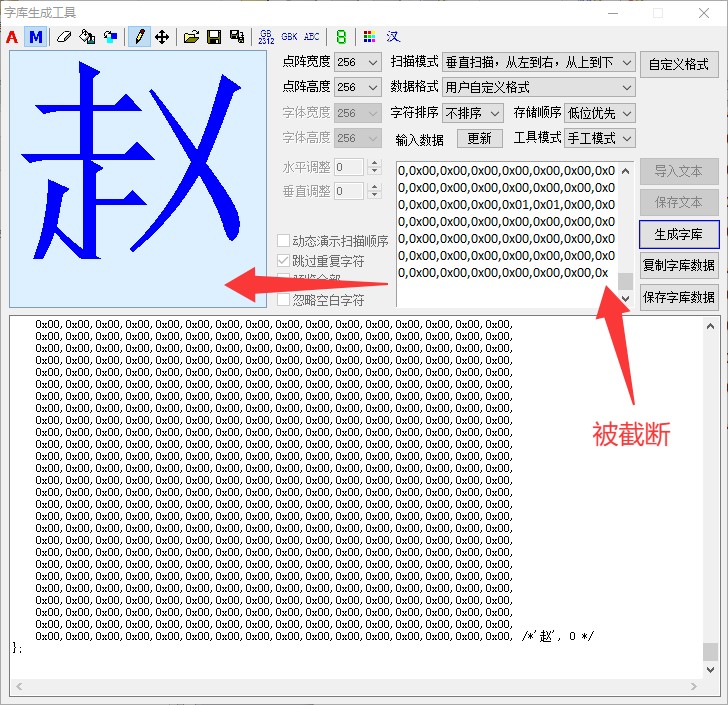The width and height of the screenshot is (728, 705).
Task: Click the 垂直调整 value field
Action: click(349, 191)
